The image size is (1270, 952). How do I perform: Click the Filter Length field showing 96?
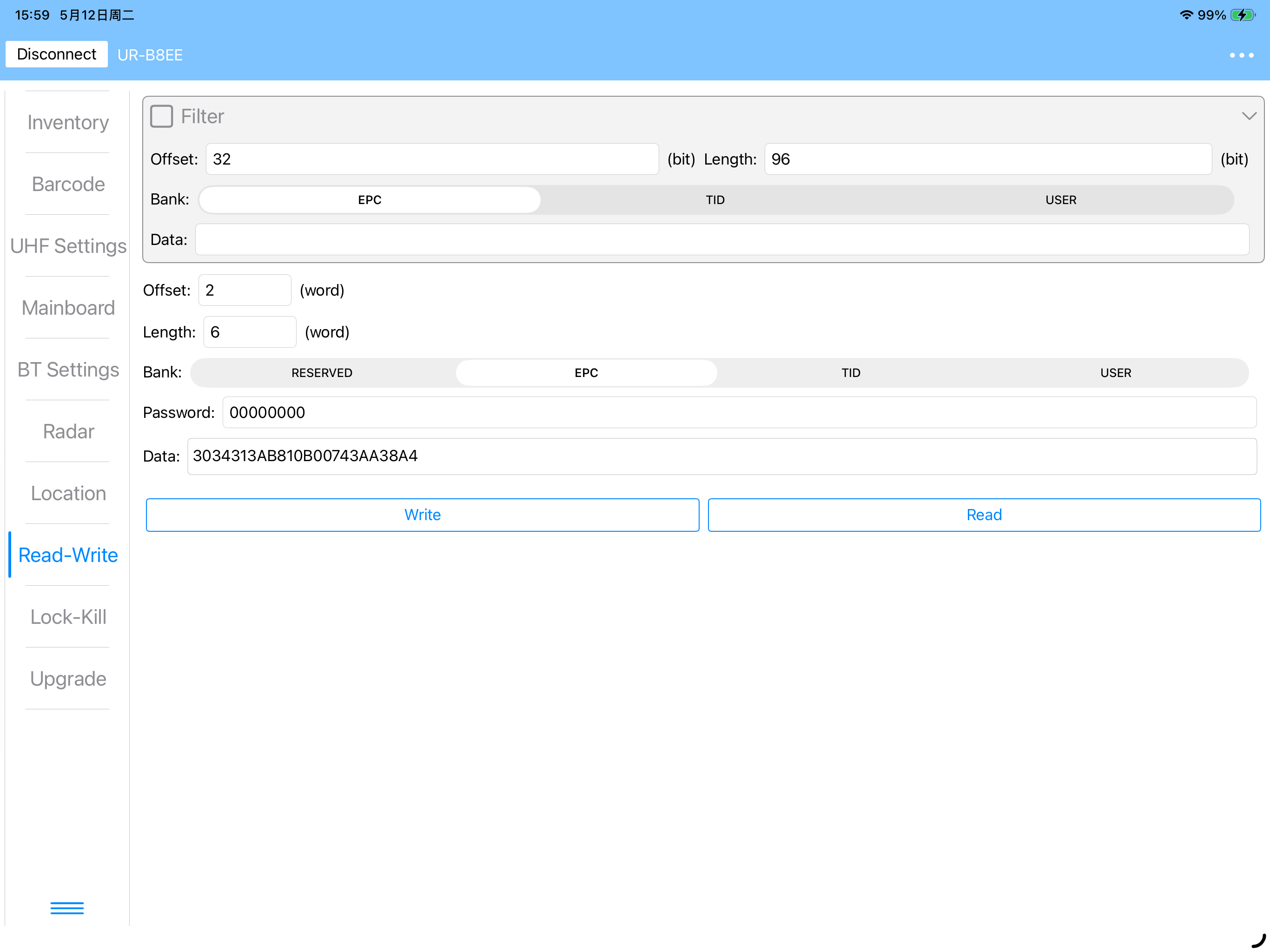988,159
